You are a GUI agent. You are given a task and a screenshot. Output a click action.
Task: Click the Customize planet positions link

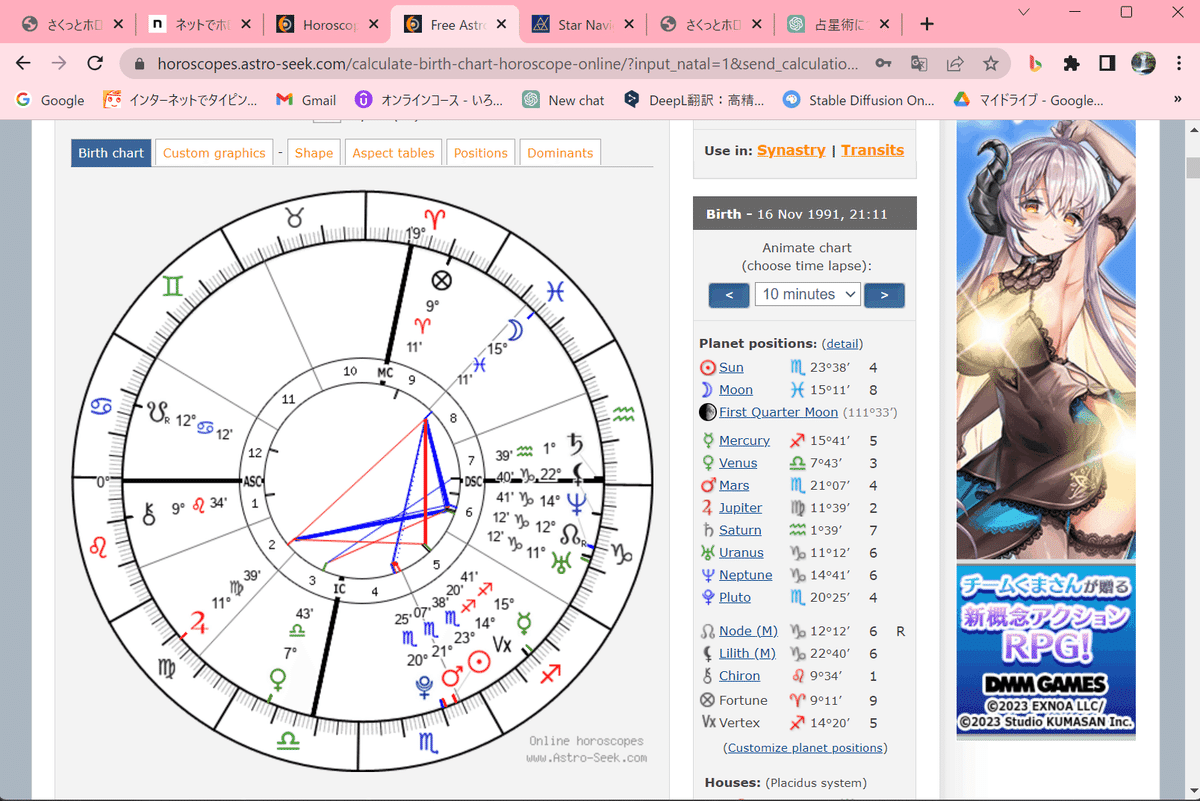(805, 748)
